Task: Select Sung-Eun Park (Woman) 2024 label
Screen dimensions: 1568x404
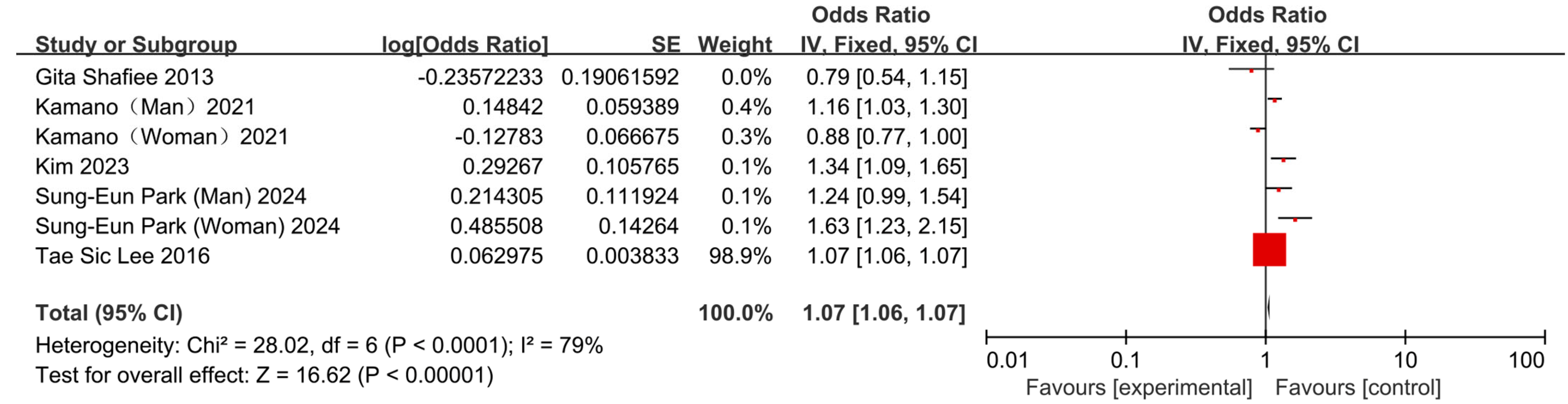Action: [x=187, y=226]
